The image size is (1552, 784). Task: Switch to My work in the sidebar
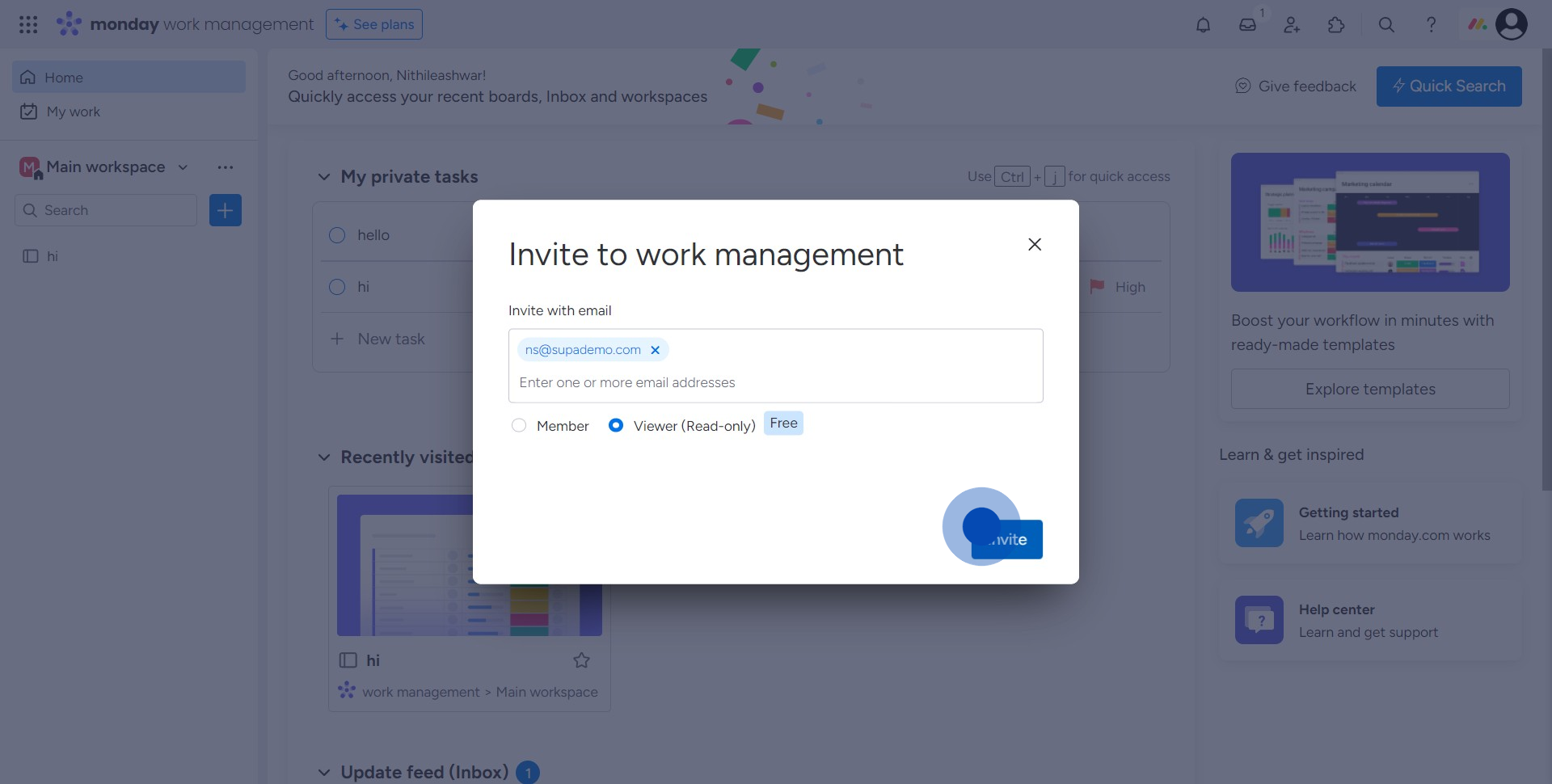tap(74, 112)
